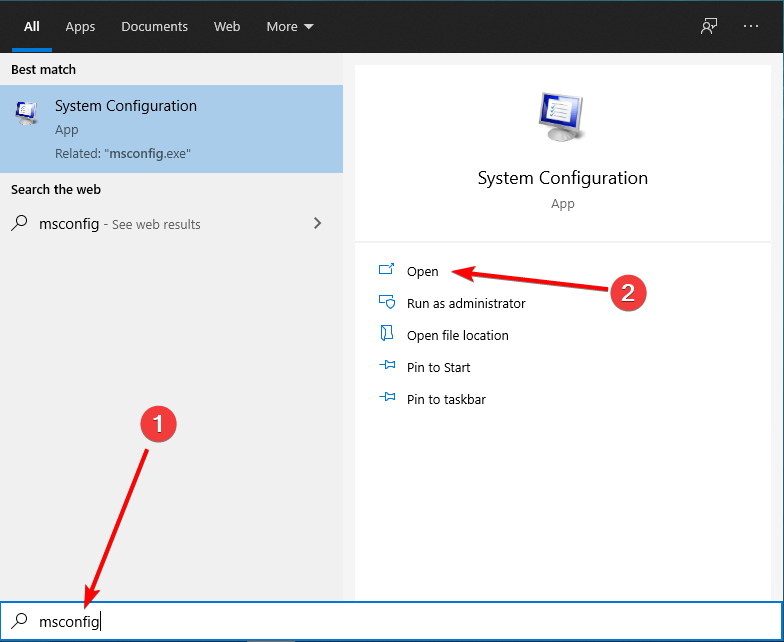
Task: Click the large System Configuration icon in preview pane
Action: coord(562,119)
